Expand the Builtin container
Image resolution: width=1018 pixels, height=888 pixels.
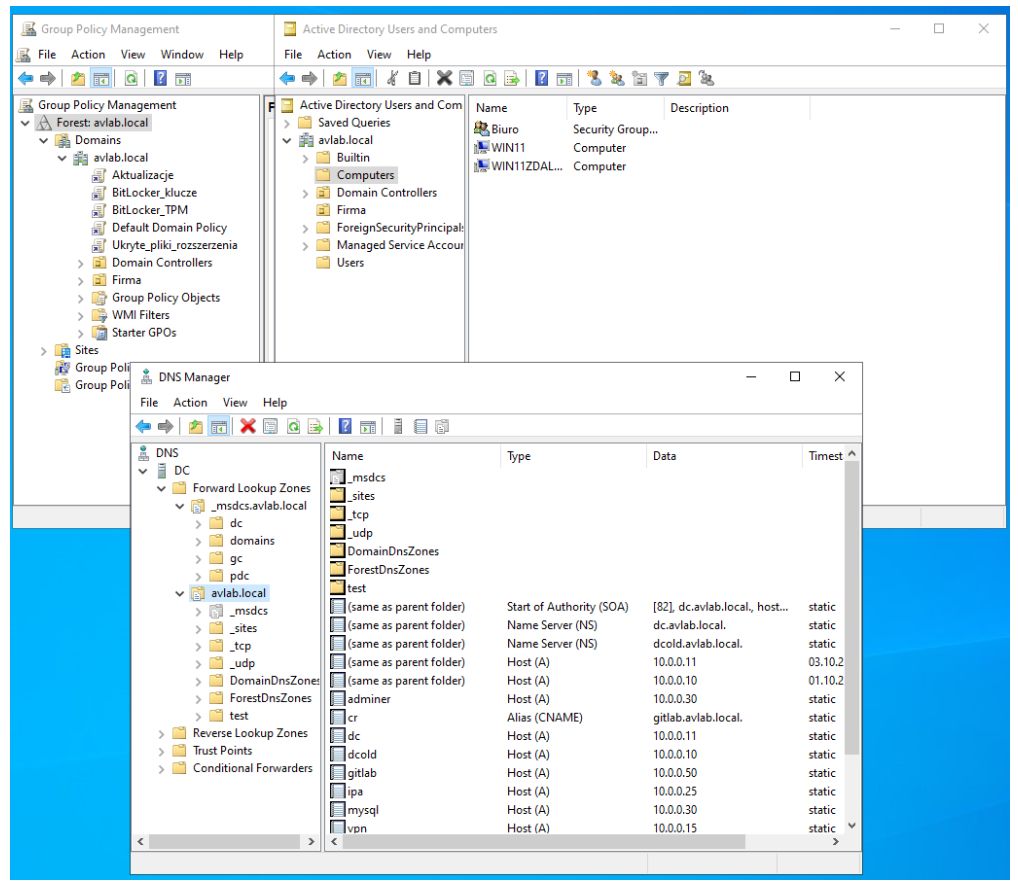[306, 158]
